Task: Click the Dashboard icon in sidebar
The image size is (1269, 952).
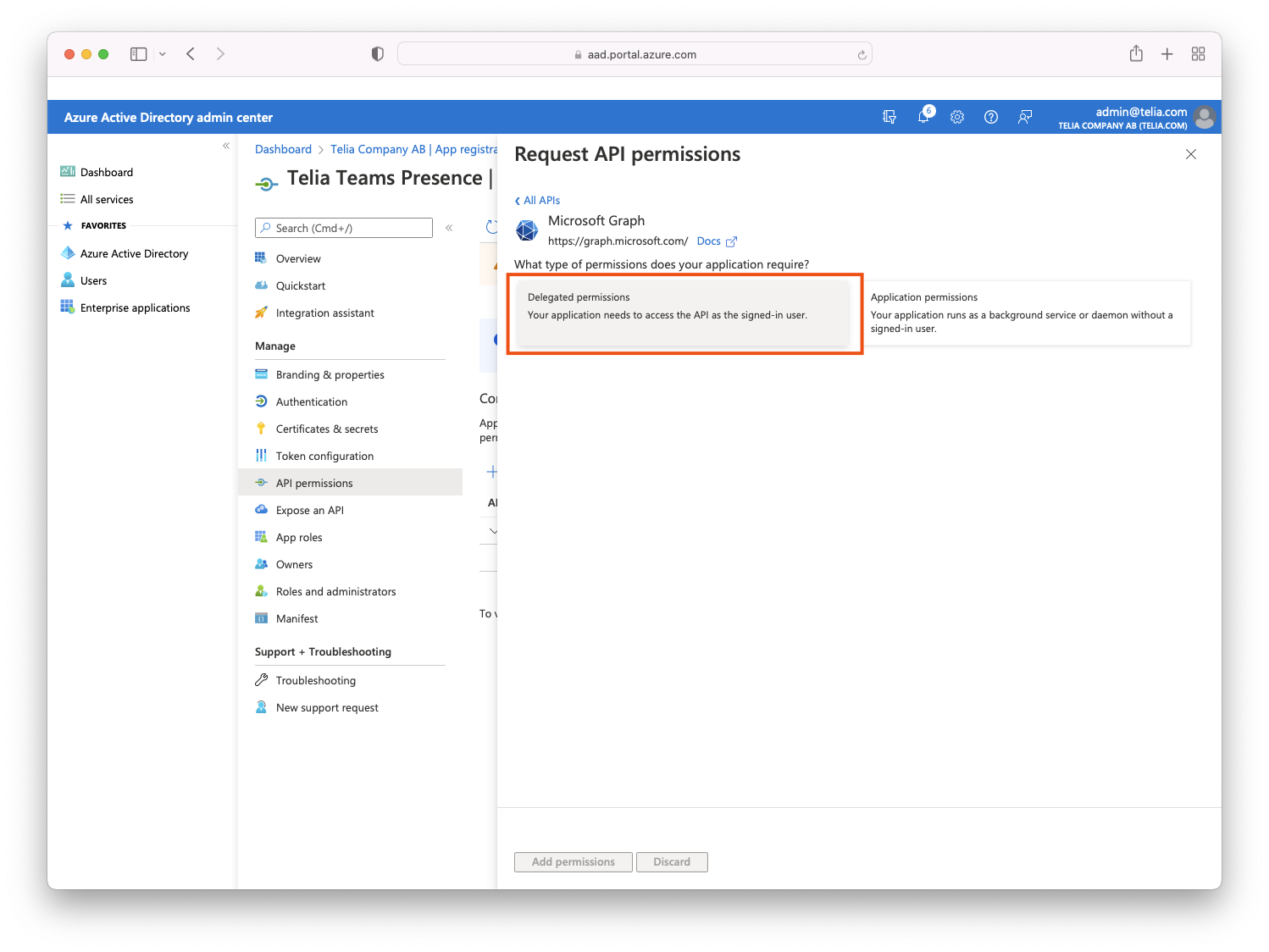Action: pyautogui.click(x=68, y=172)
